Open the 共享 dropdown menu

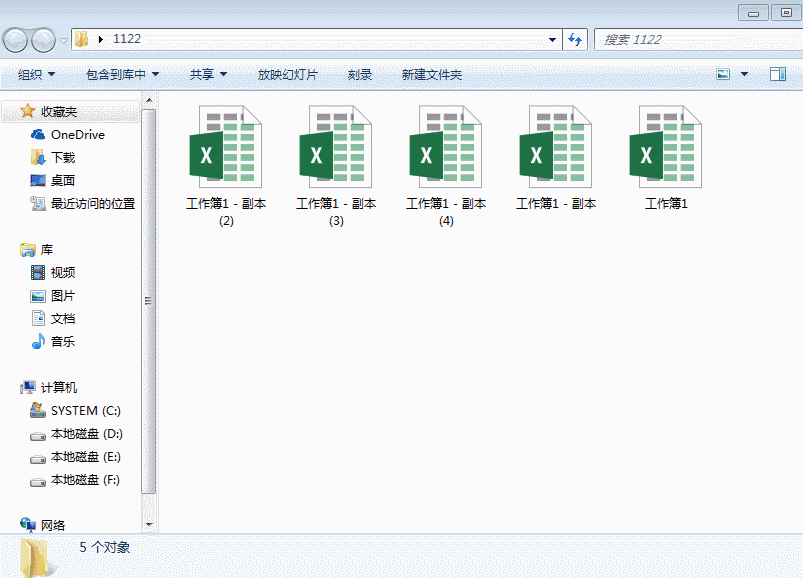[208, 75]
